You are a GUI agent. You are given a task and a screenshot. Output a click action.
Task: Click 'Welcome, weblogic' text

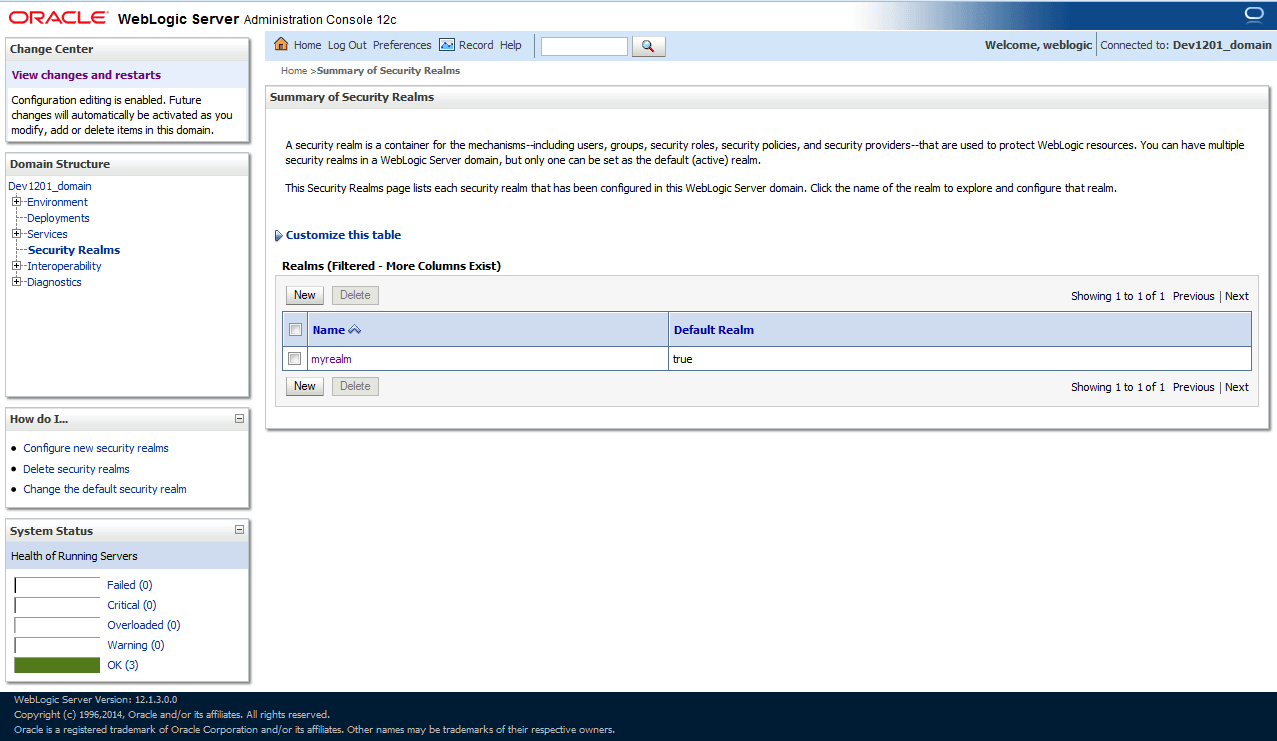point(1038,45)
